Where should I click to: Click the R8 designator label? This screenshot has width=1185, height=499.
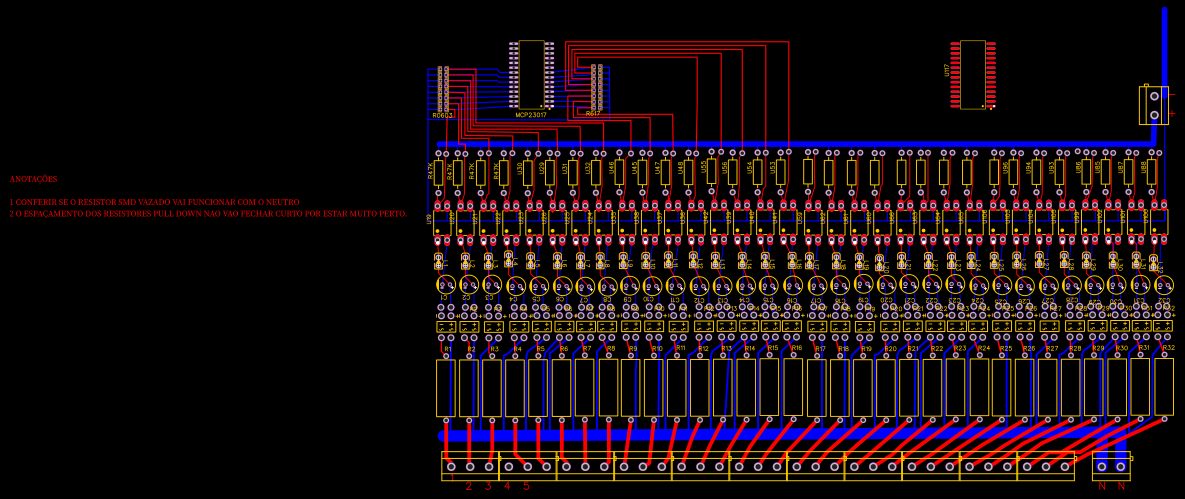coord(611,349)
